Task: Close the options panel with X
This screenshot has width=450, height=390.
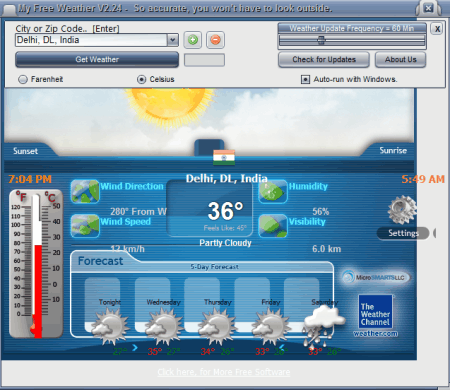Action: [x=437, y=29]
